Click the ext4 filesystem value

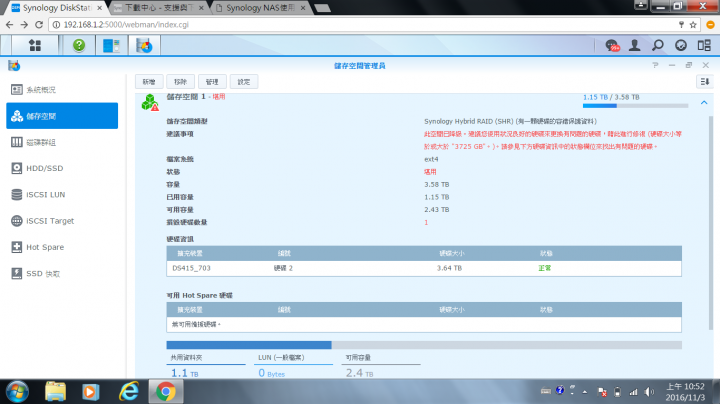tap(431, 159)
